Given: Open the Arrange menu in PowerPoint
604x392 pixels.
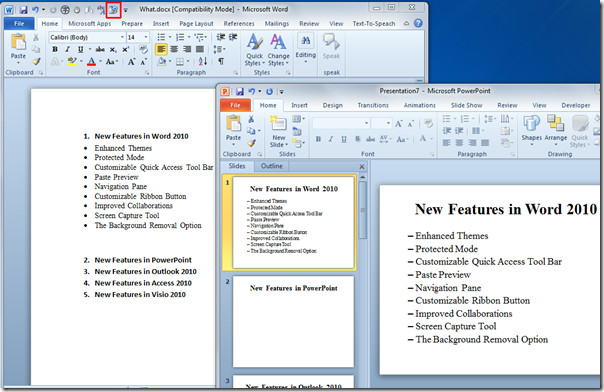Looking at the screenshot, I should tap(555, 131).
